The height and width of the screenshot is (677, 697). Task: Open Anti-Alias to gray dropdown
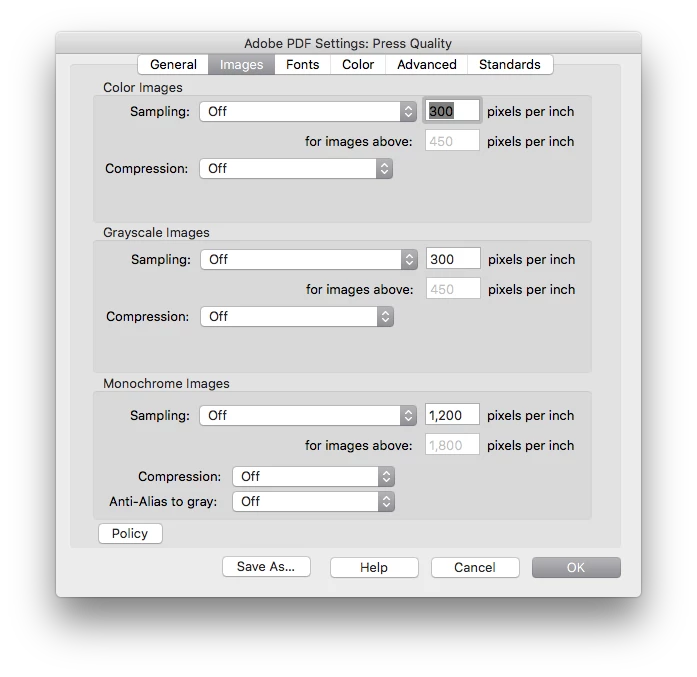[313, 501]
